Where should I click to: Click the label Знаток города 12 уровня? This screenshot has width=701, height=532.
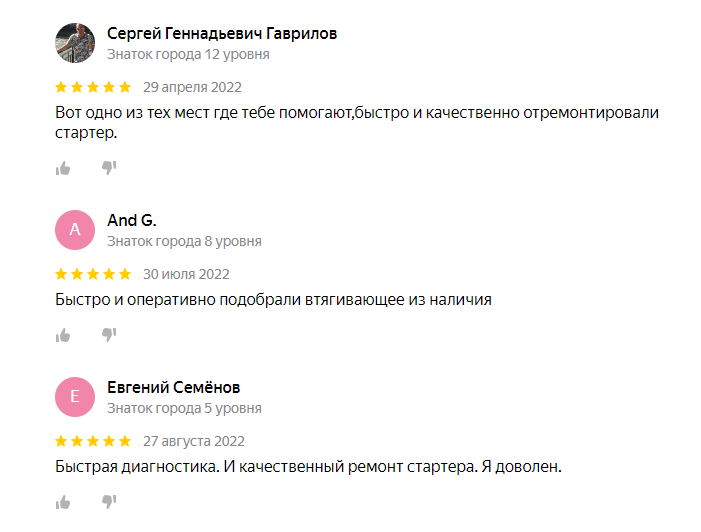click(x=188, y=55)
